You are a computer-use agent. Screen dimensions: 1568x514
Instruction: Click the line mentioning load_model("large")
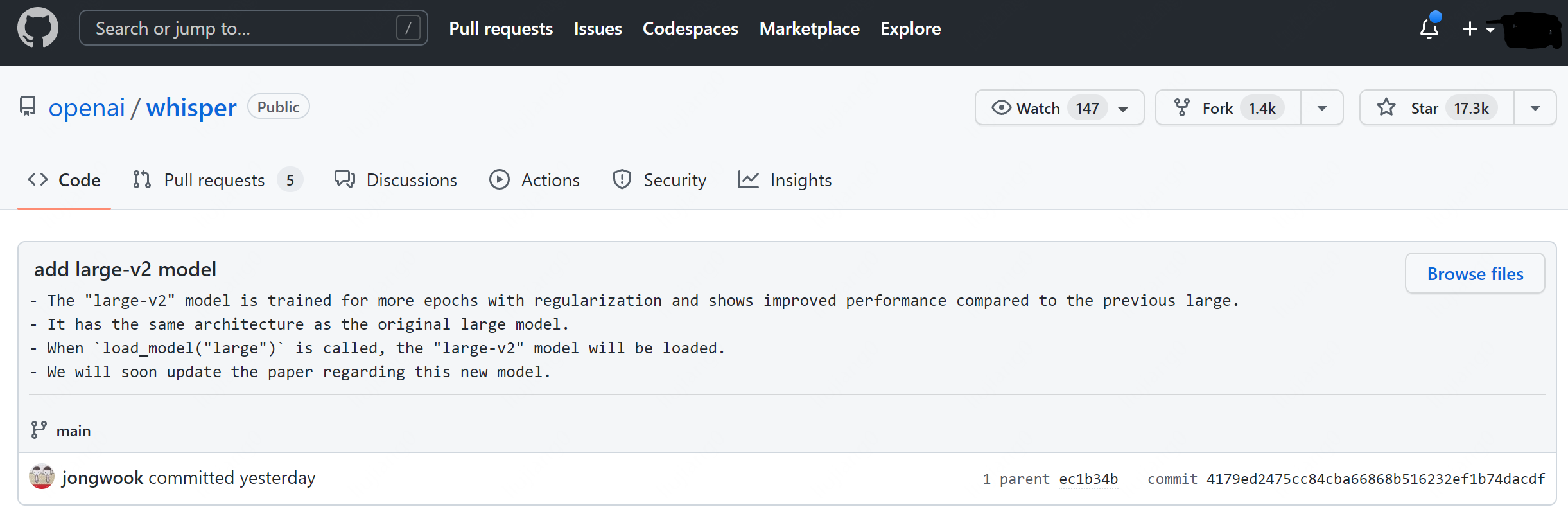click(x=378, y=348)
